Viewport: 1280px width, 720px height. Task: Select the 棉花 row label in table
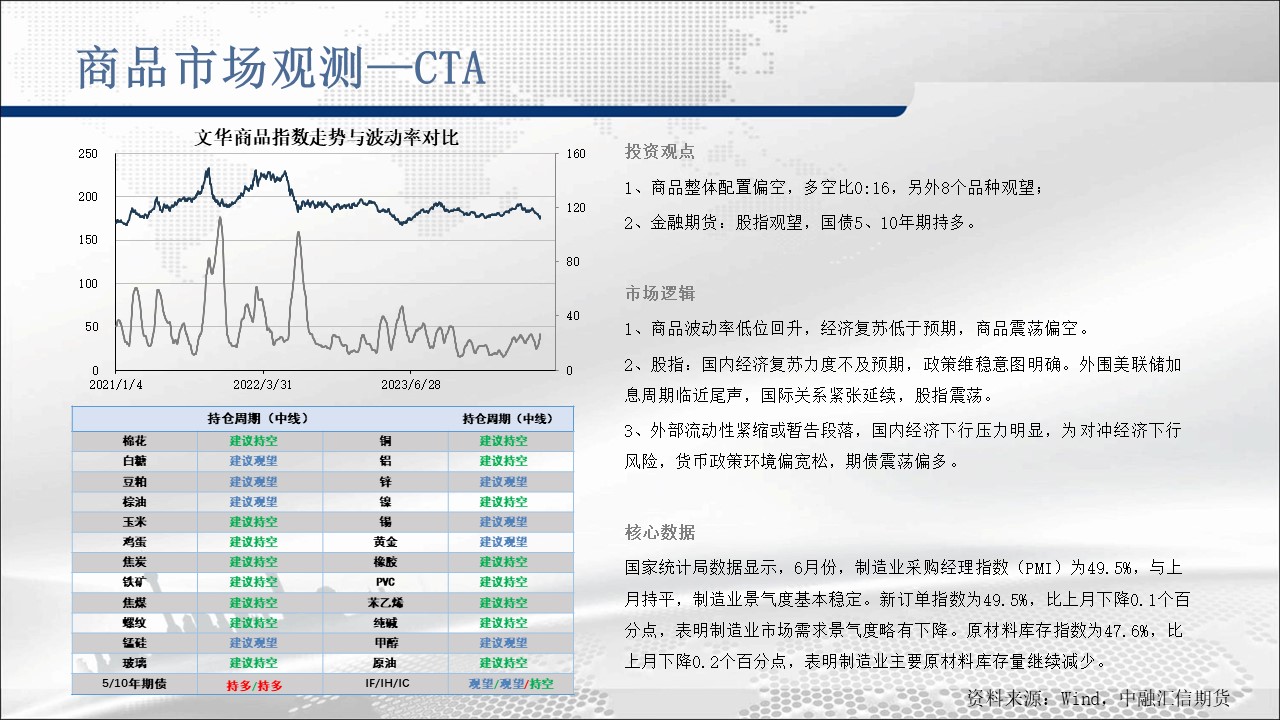[x=134, y=441]
